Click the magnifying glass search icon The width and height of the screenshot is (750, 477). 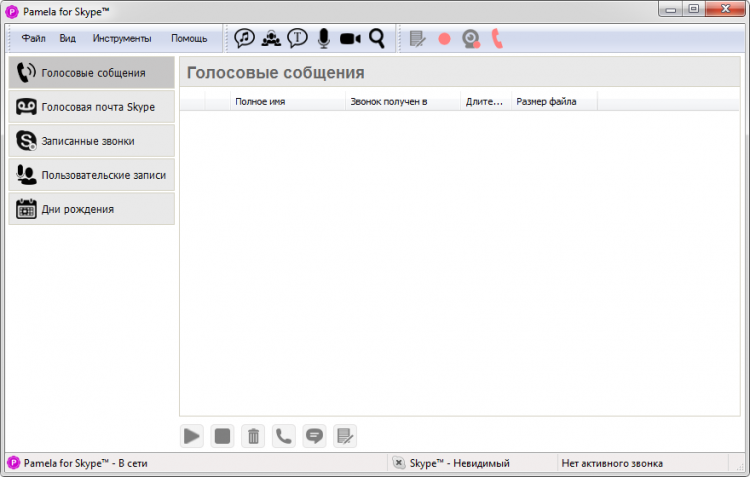376,38
